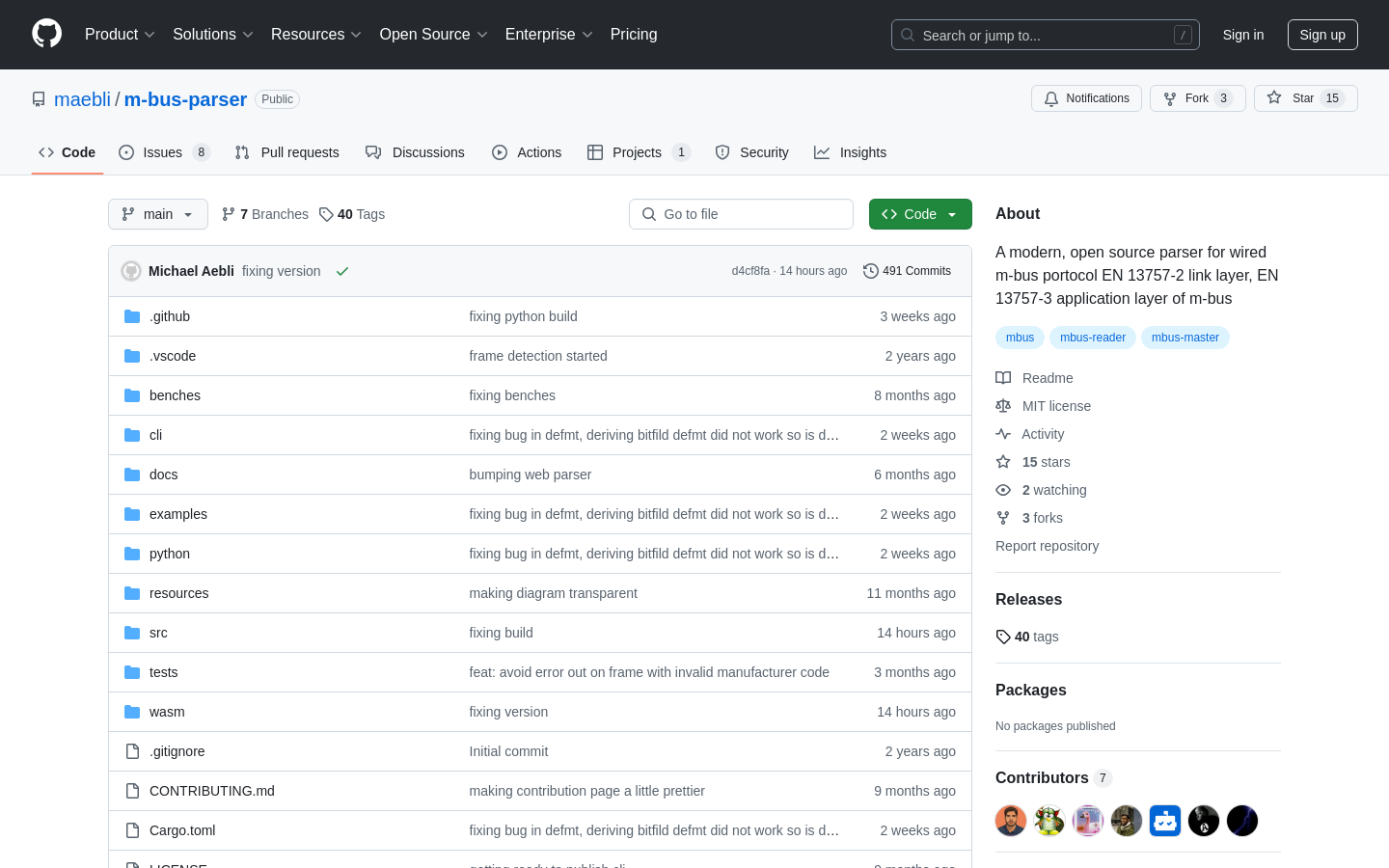Open the examples folder icon
This screenshot has width=1389, height=868.
[132, 514]
